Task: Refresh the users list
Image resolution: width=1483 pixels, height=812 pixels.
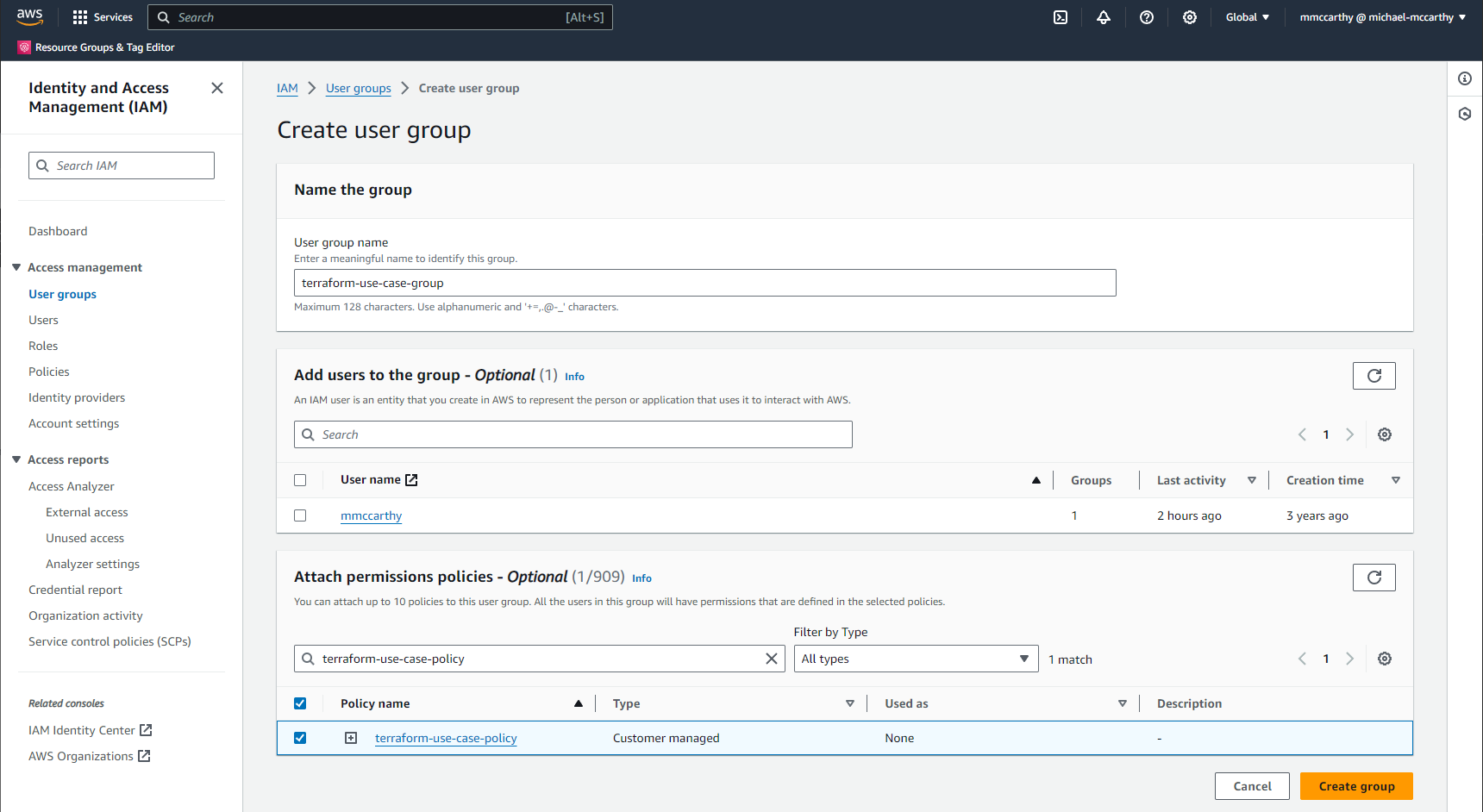Action: (1374, 376)
